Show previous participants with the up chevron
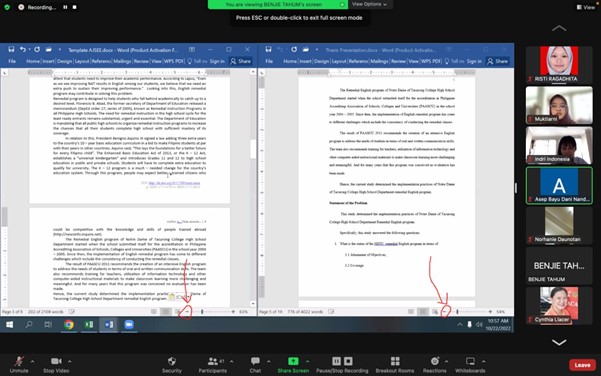 point(559,28)
